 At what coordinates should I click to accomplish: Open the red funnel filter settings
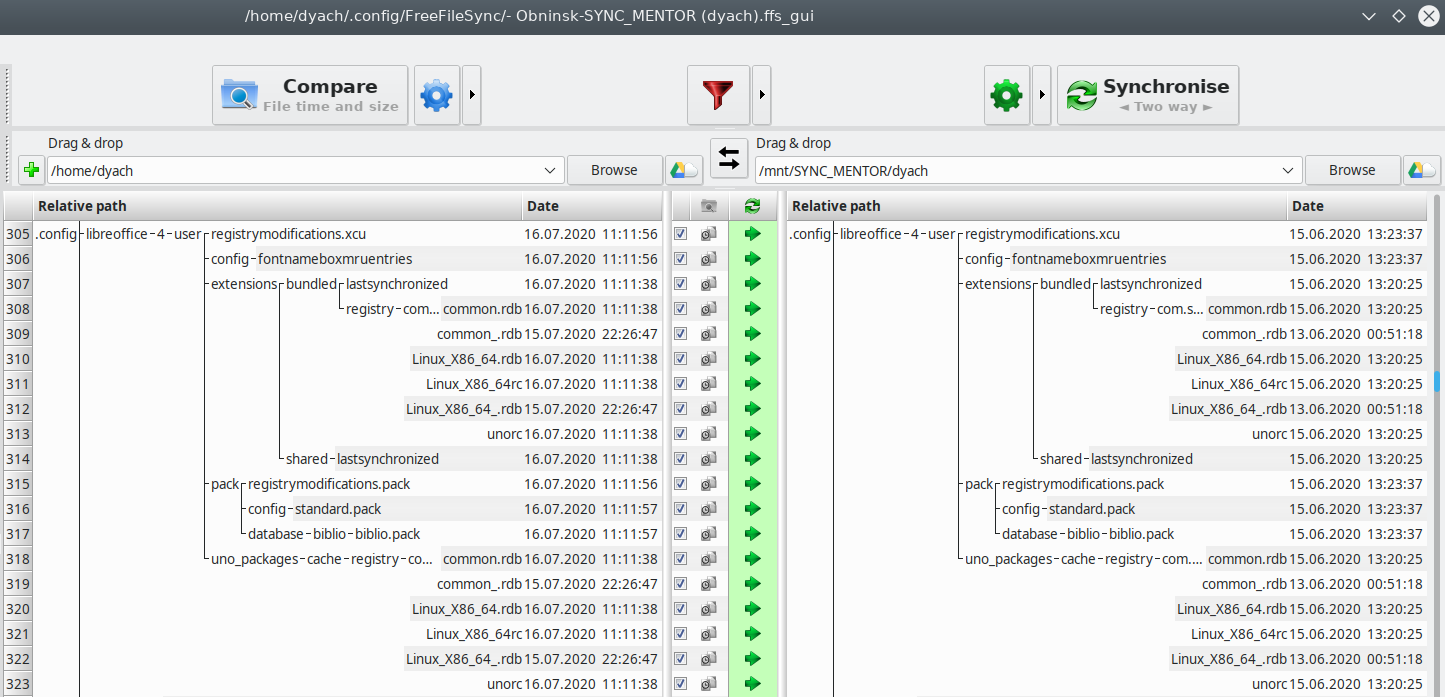[718, 96]
